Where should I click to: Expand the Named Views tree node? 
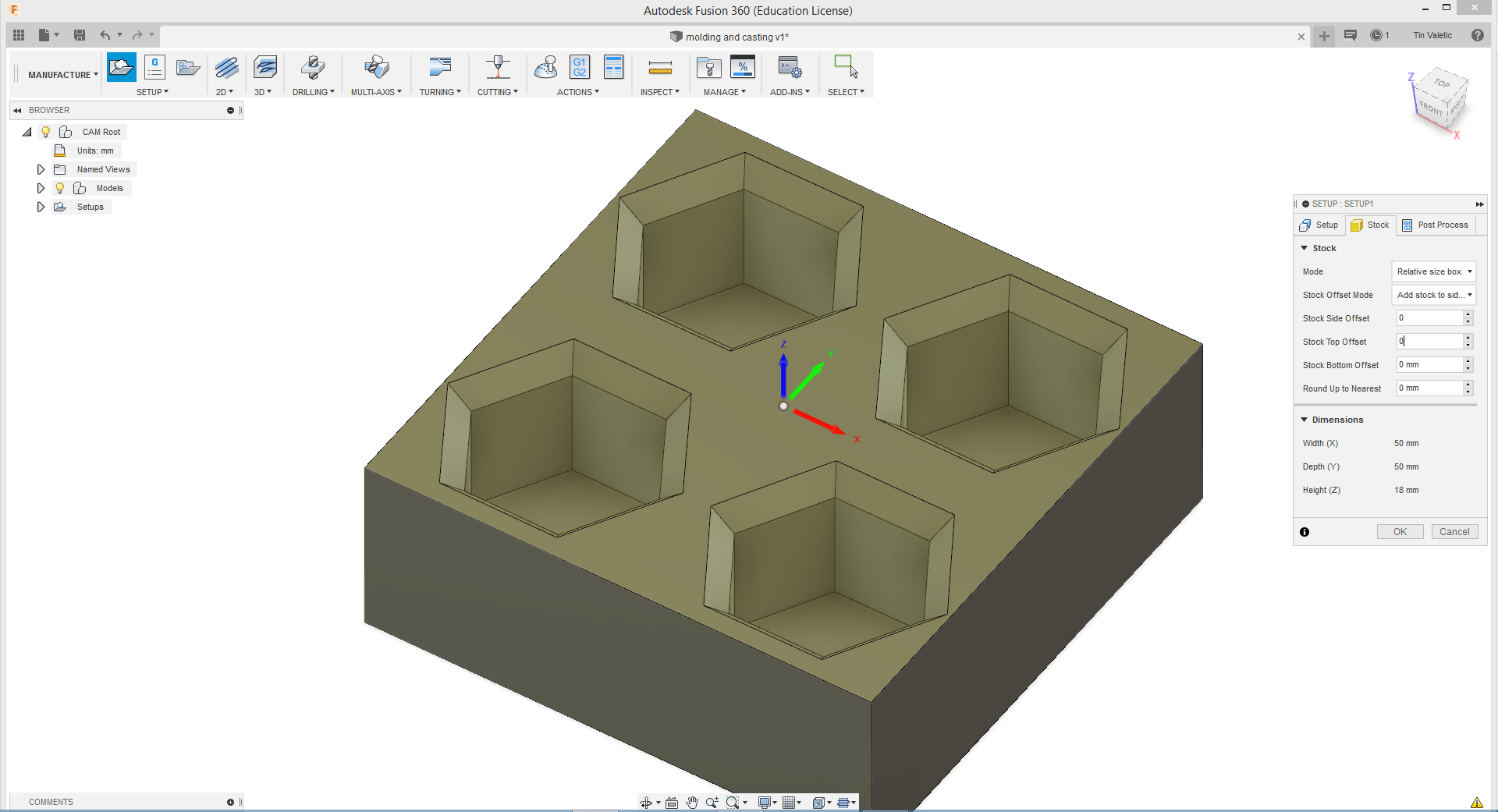click(41, 169)
